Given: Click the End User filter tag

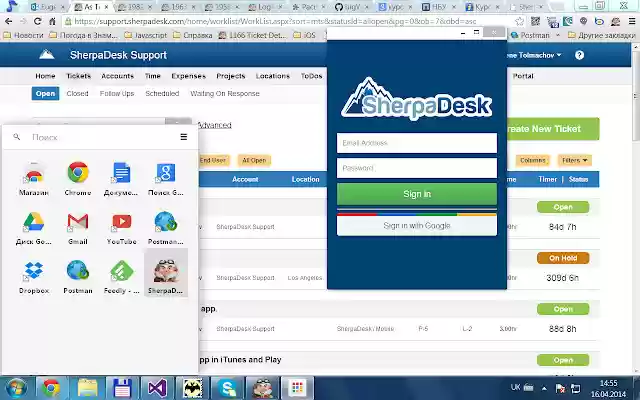Looking at the screenshot, I should [x=214, y=160].
